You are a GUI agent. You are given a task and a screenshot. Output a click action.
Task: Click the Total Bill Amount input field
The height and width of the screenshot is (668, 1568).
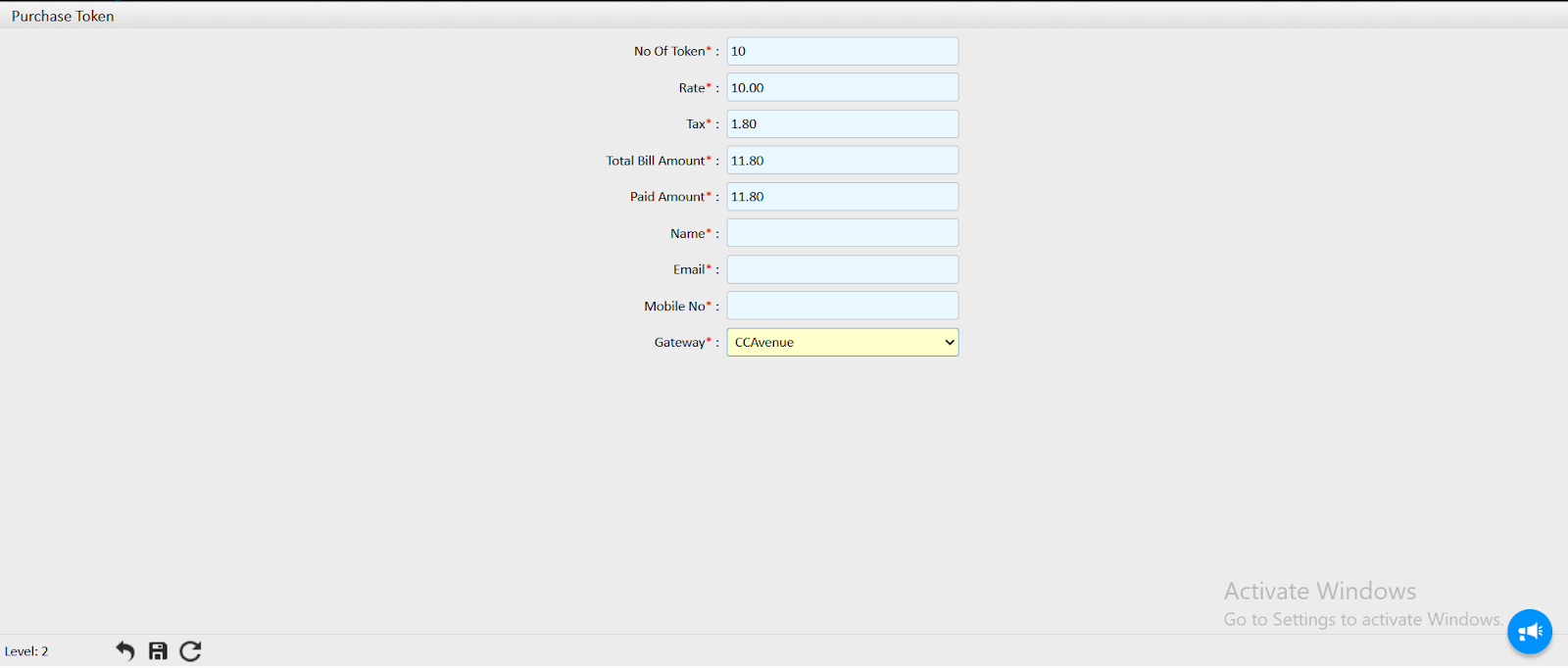842,161
